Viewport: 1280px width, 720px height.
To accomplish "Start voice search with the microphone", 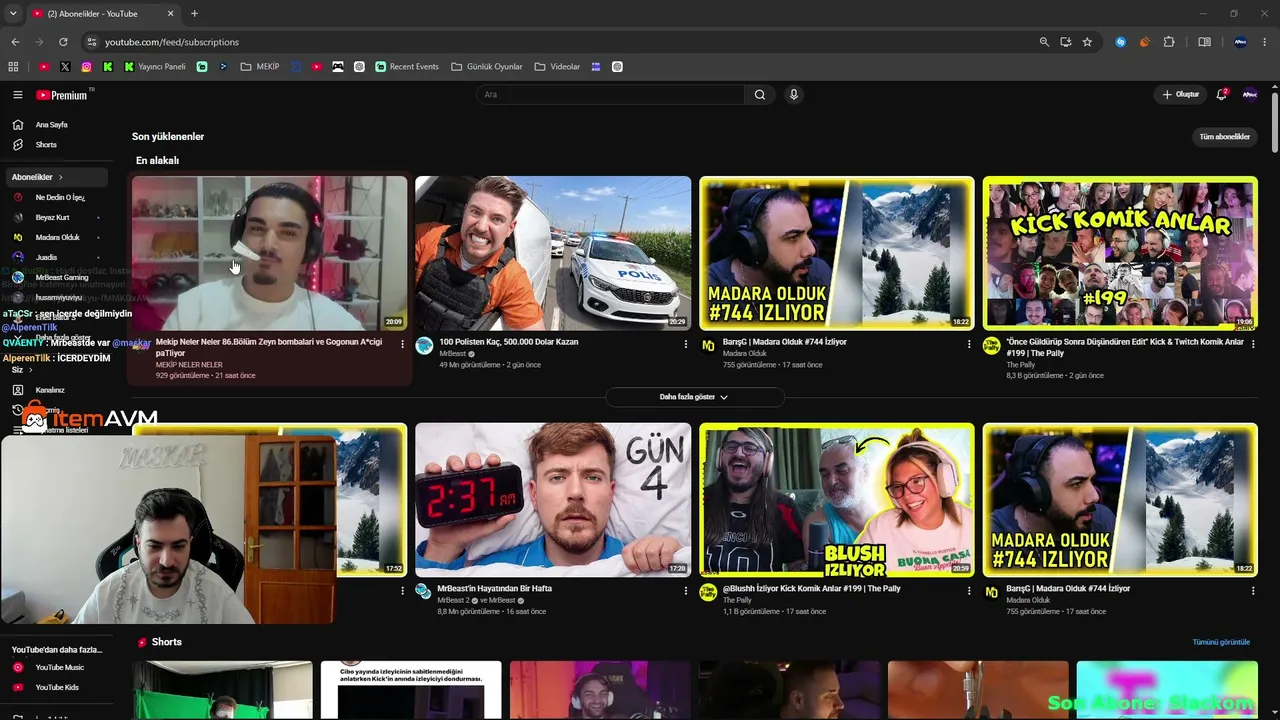I will 794,95.
